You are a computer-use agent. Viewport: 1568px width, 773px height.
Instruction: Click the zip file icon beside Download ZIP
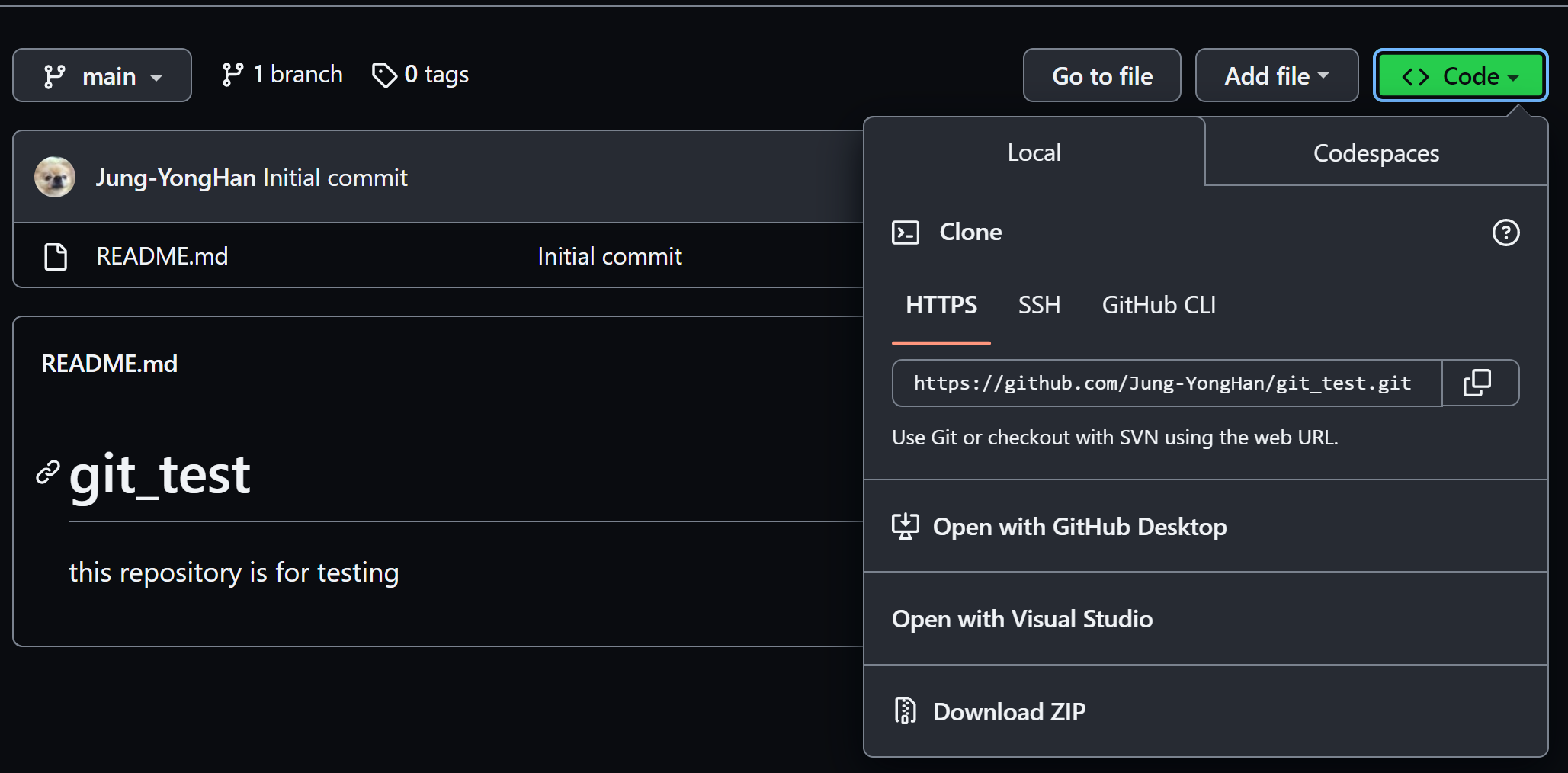(x=905, y=710)
